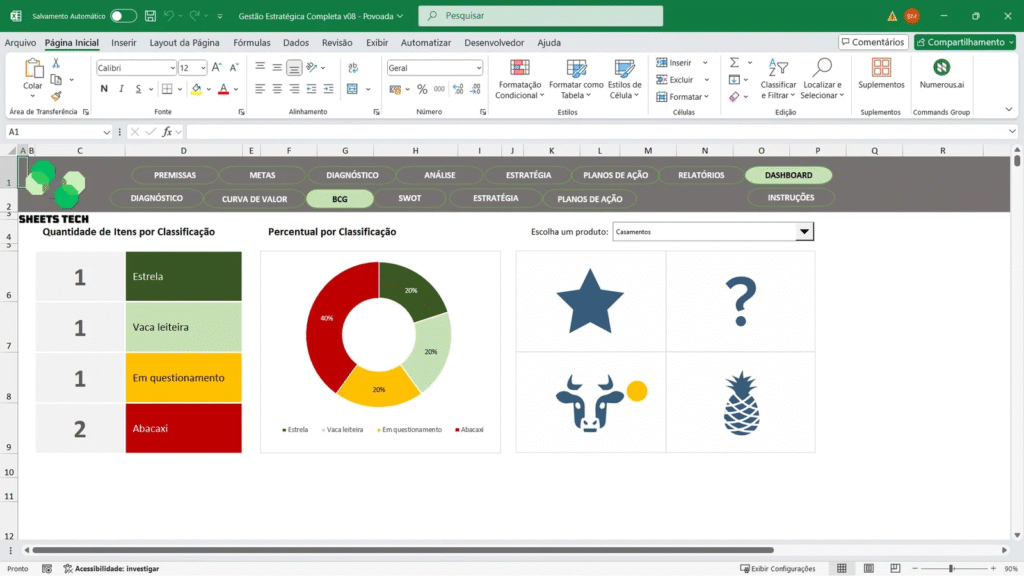Click the Cut scissors icon
The width and height of the screenshot is (1024, 576).
tap(56, 63)
